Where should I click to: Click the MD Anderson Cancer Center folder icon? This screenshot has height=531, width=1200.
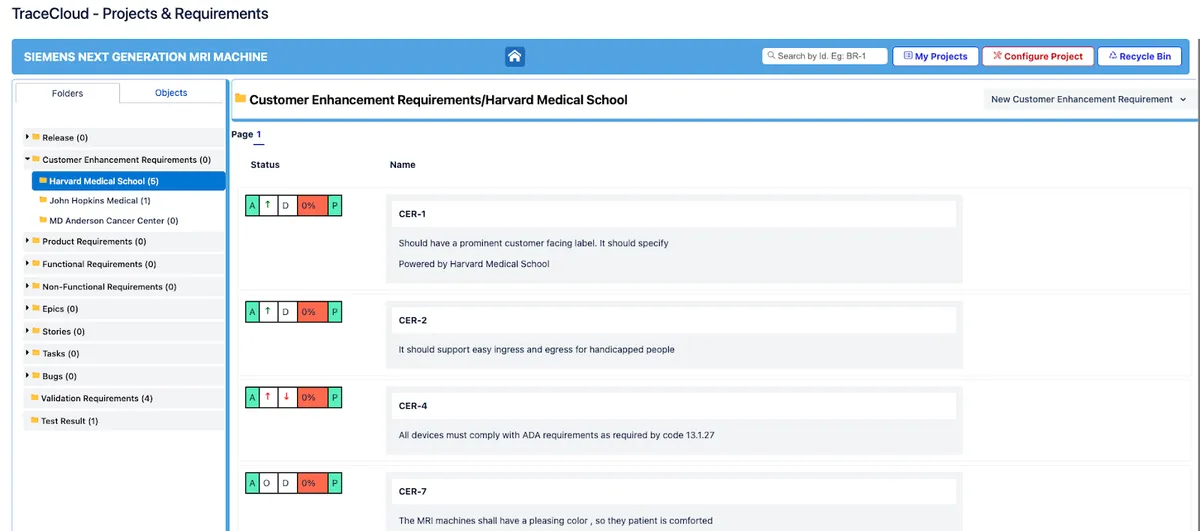[x=43, y=220]
